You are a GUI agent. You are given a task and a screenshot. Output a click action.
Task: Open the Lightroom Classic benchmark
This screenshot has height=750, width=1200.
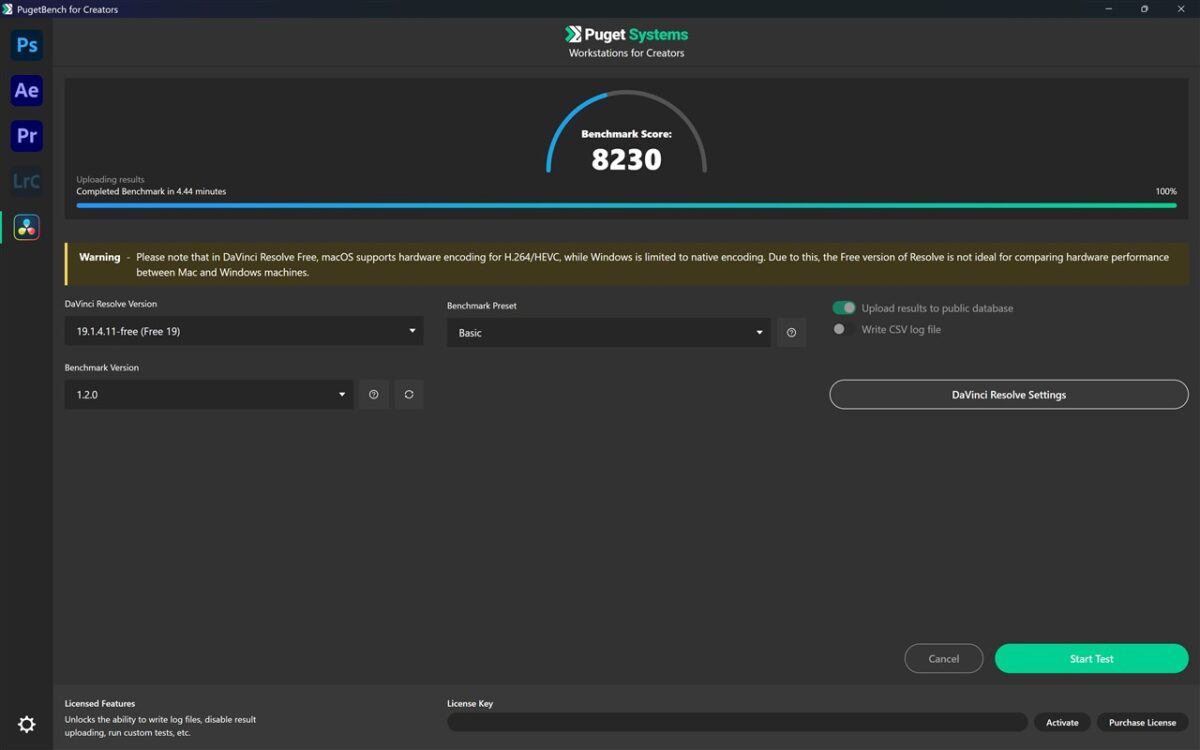(27, 181)
